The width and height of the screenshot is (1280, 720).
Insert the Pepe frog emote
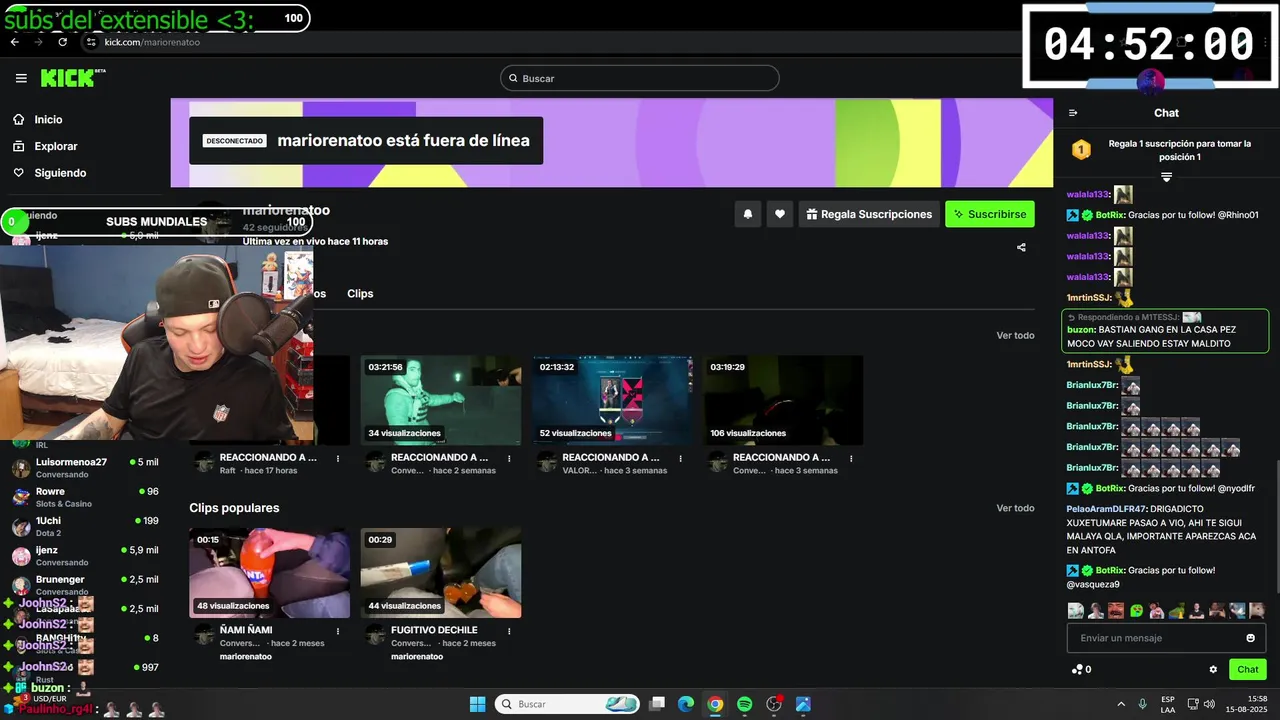[1177, 610]
